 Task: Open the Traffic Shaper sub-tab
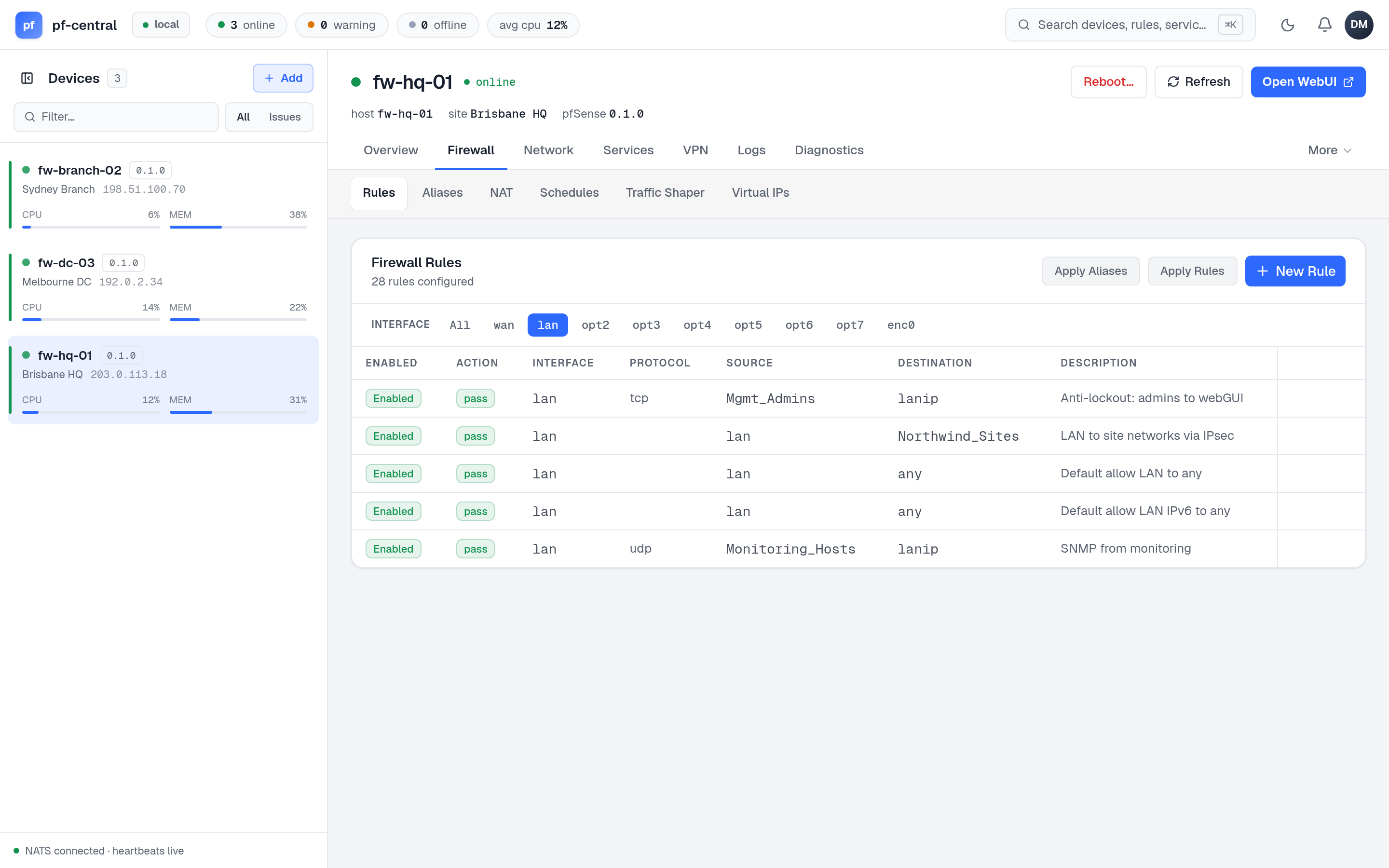tap(665, 192)
